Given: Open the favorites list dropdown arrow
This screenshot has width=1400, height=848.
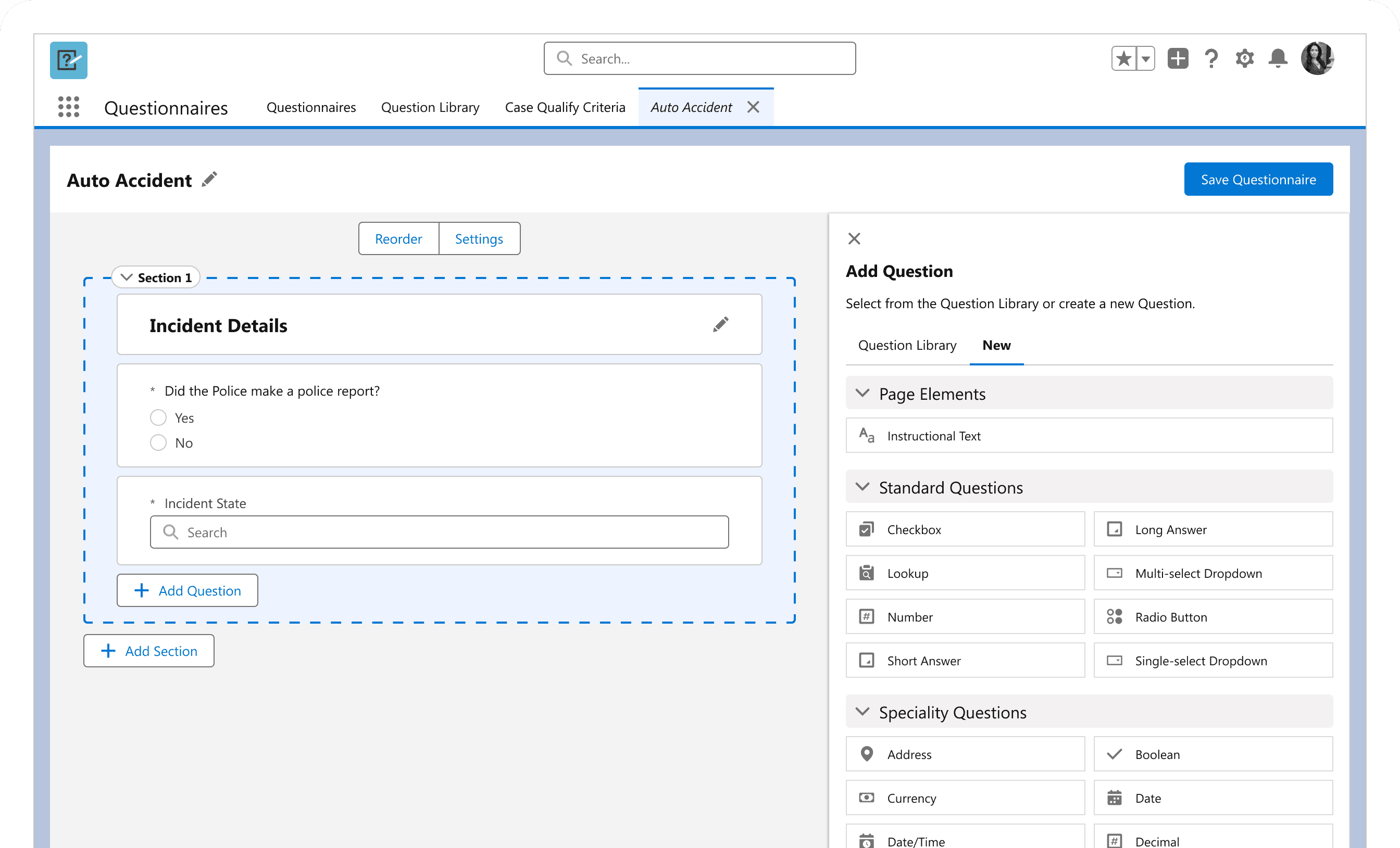Looking at the screenshot, I should tap(1146, 58).
